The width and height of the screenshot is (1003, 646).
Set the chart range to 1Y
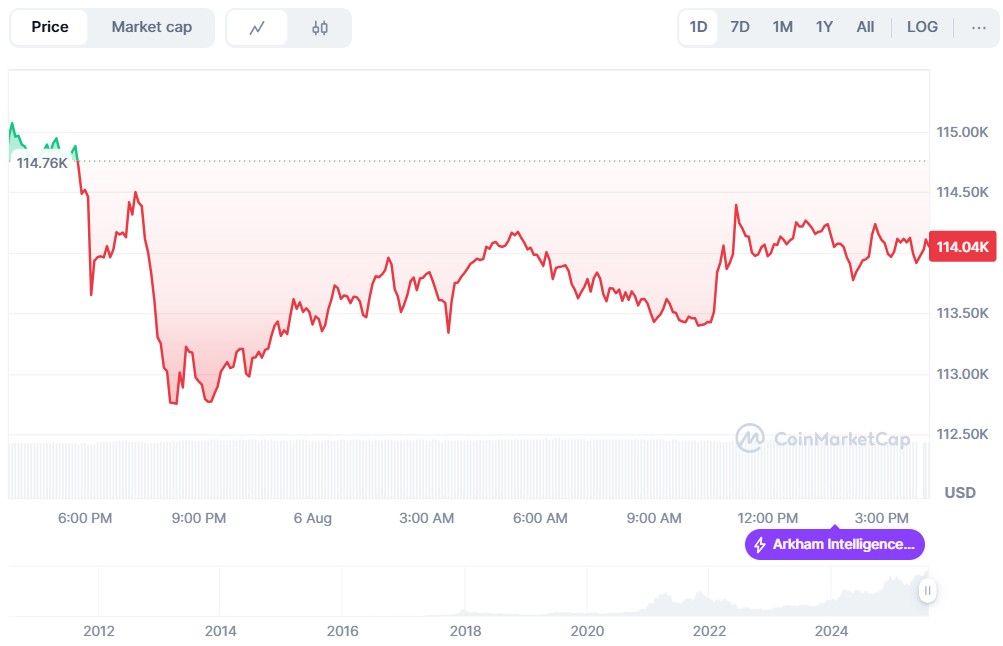(x=824, y=27)
